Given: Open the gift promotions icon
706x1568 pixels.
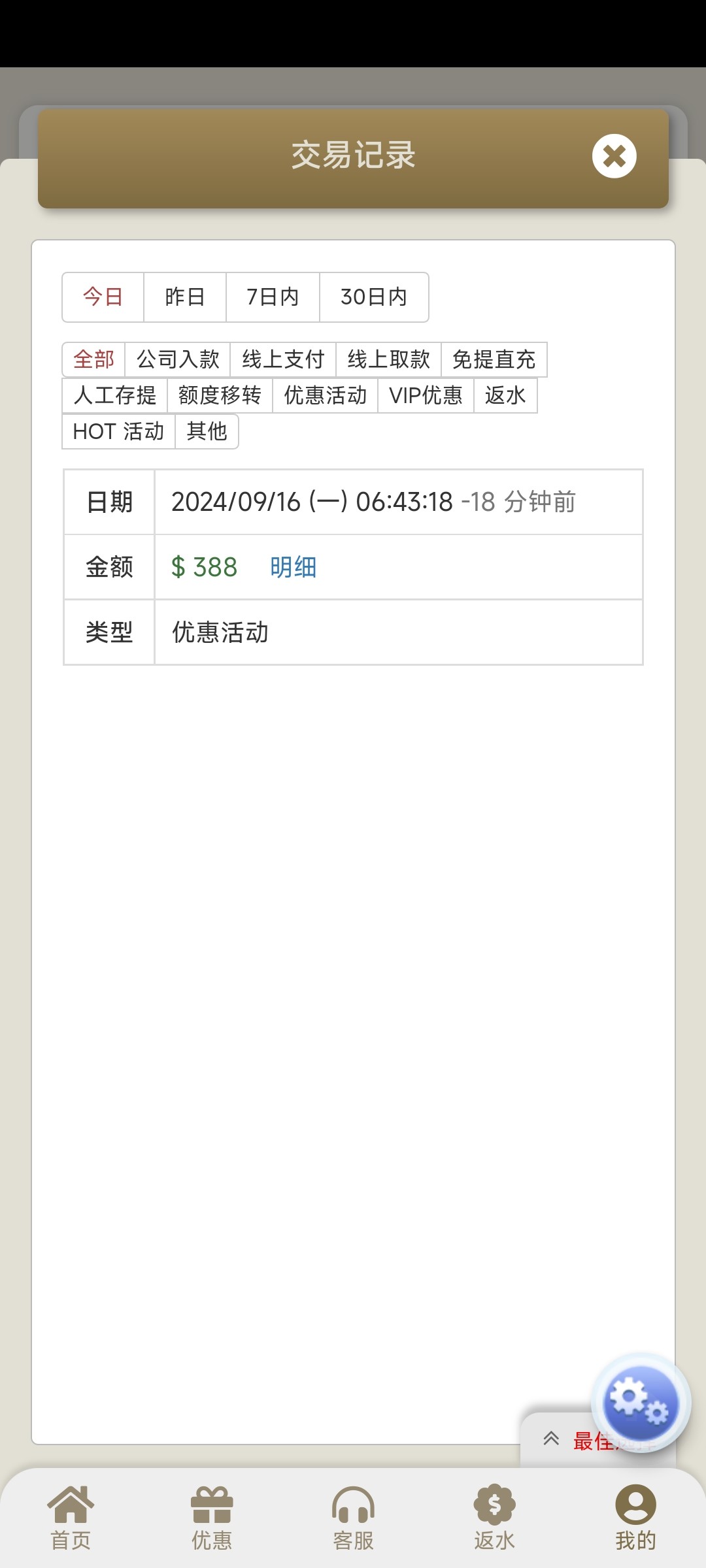Looking at the screenshot, I should point(212,1517).
